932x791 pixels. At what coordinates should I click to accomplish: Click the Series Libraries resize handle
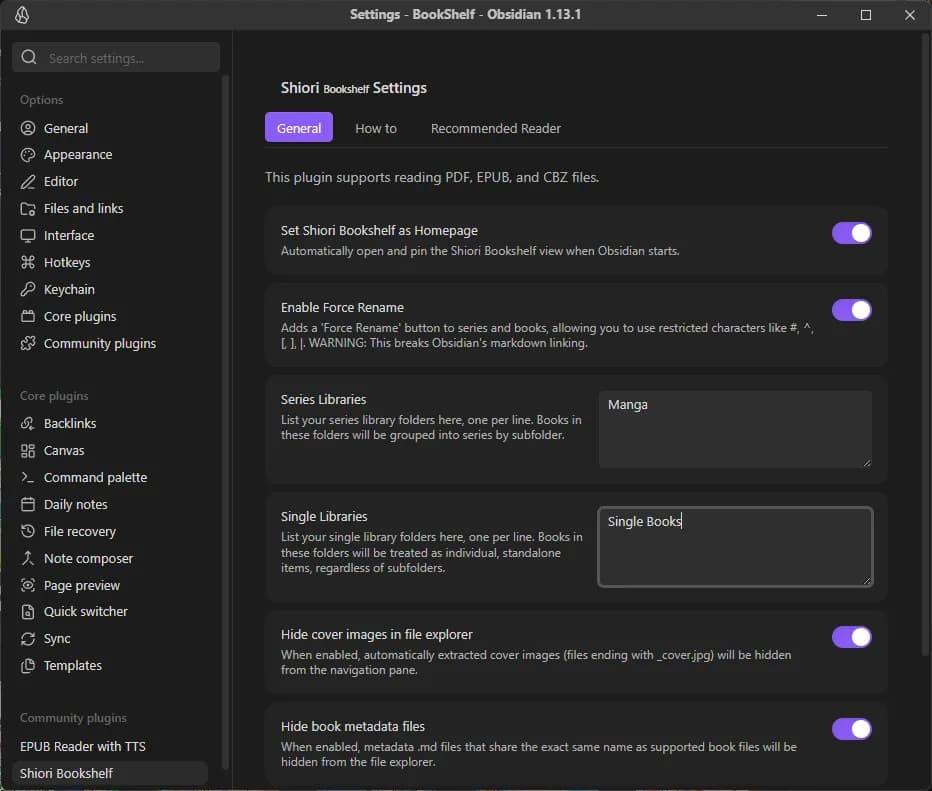point(867,463)
